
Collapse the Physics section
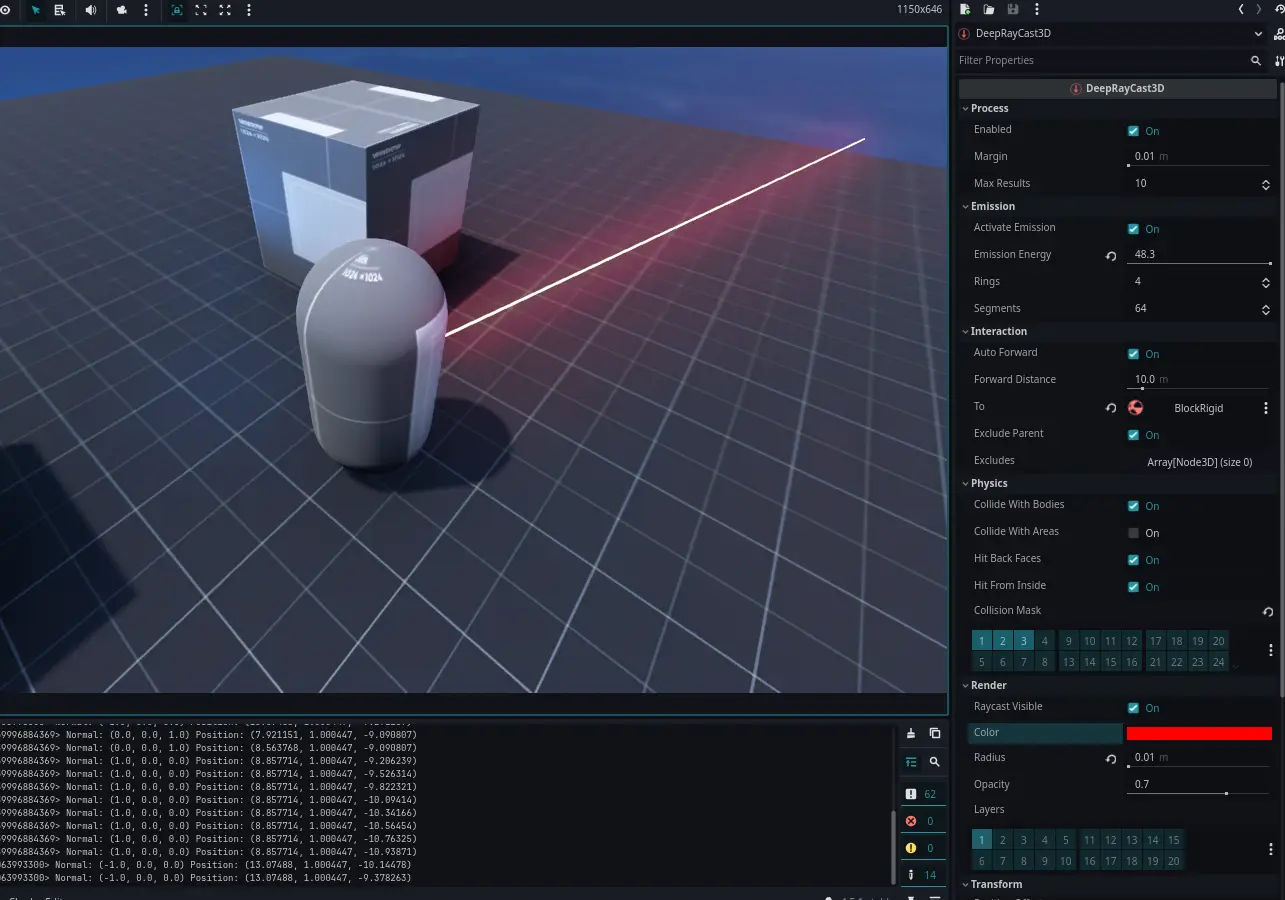tap(966, 483)
